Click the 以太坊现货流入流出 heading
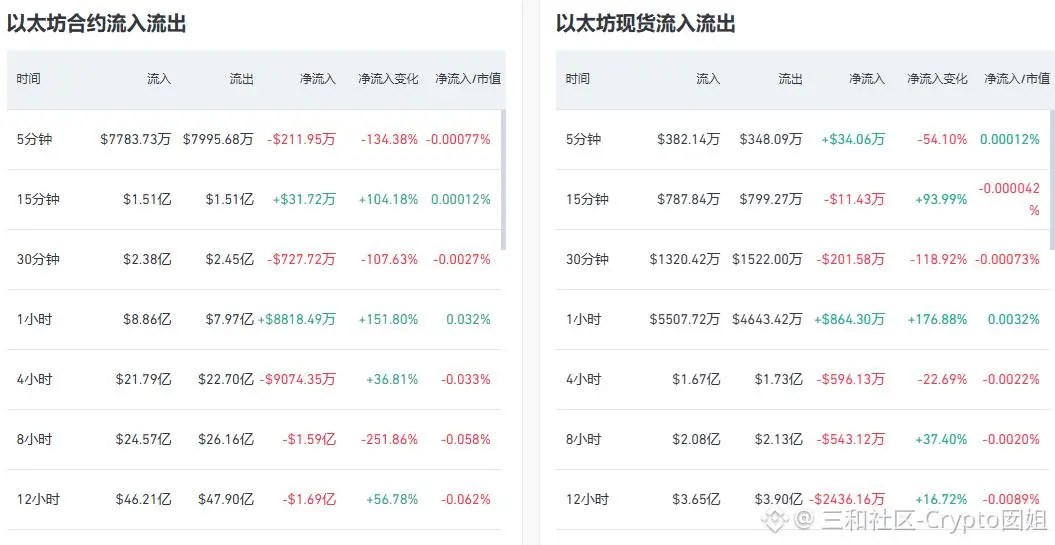The image size is (1055, 545). click(645, 24)
